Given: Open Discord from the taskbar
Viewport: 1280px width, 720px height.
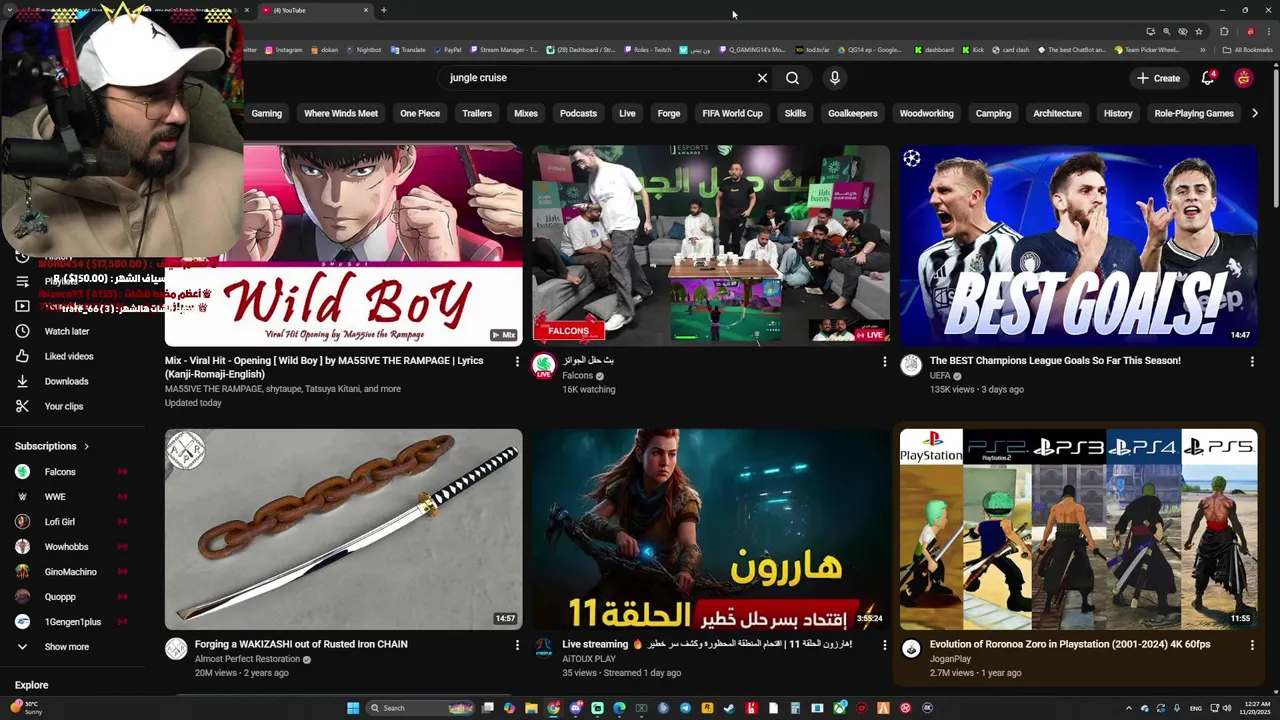Looking at the screenshot, I should coord(575,708).
